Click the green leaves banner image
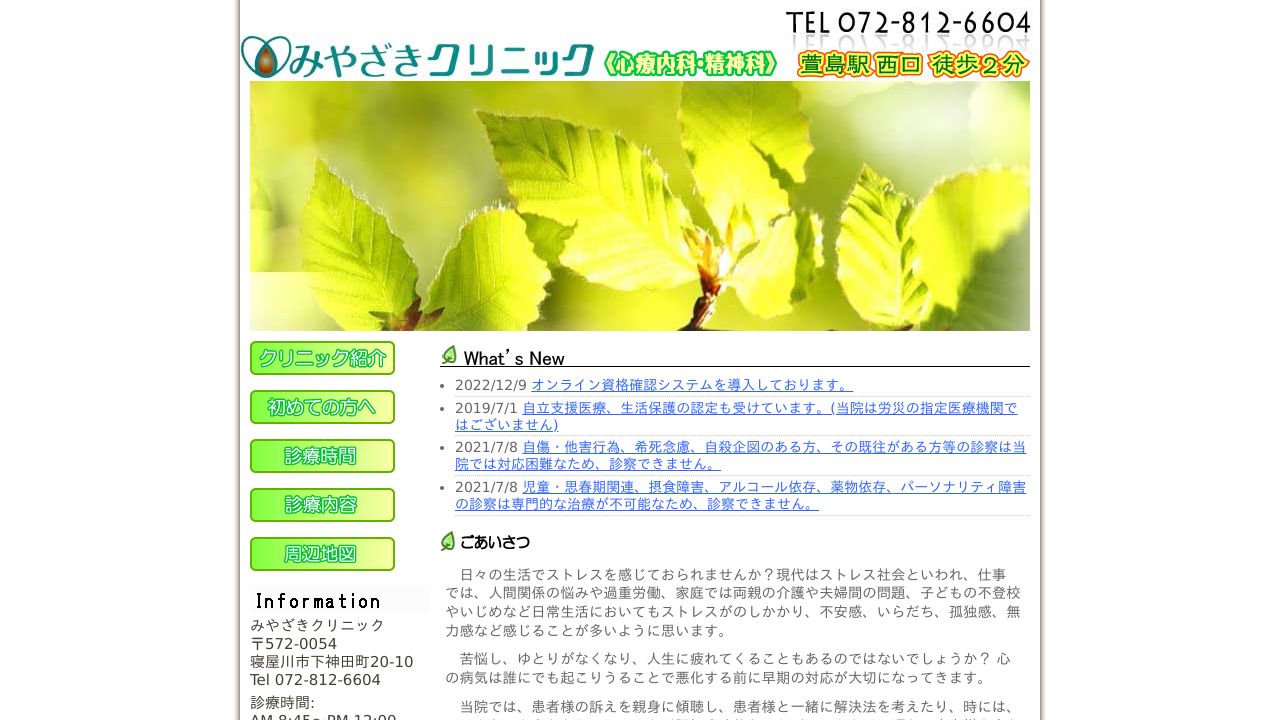1280x720 pixels. [x=640, y=206]
